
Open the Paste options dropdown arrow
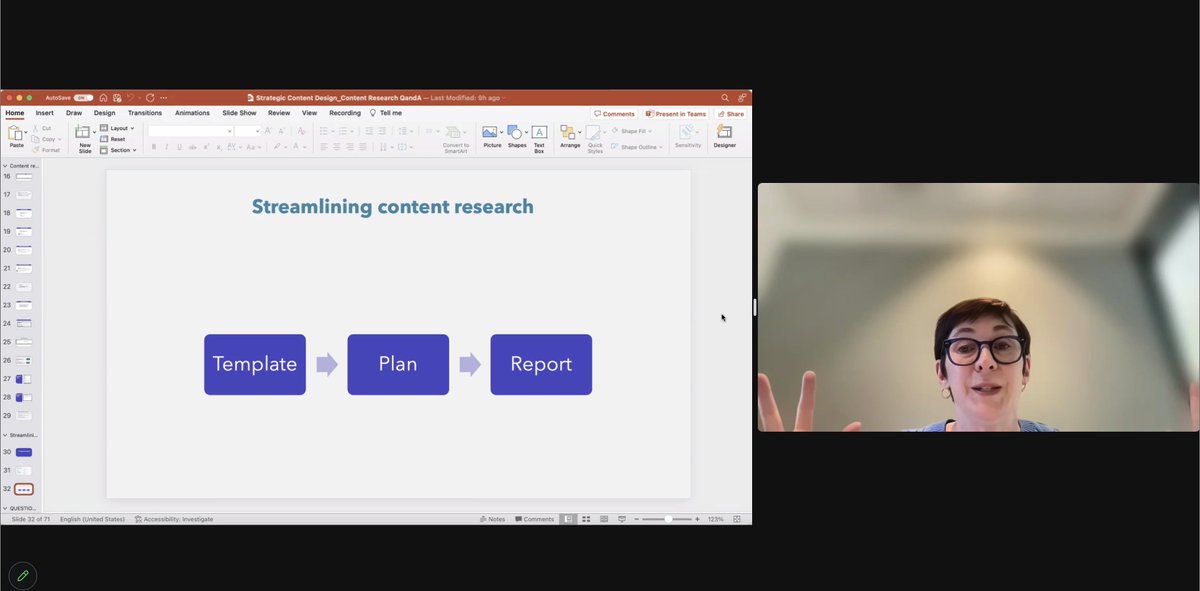pos(27,133)
